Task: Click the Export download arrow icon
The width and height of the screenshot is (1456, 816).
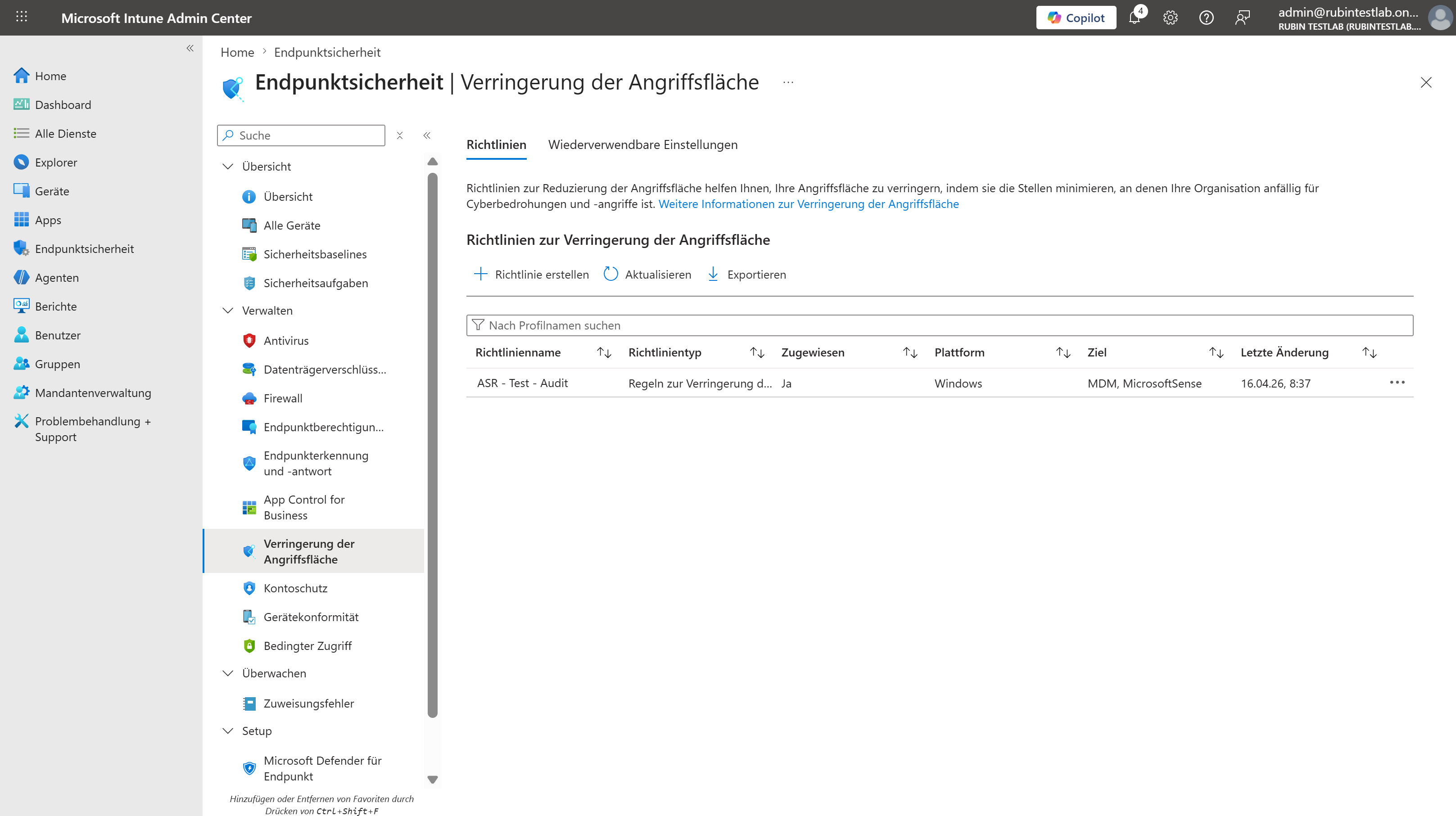Action: click(x=713, y=274)
